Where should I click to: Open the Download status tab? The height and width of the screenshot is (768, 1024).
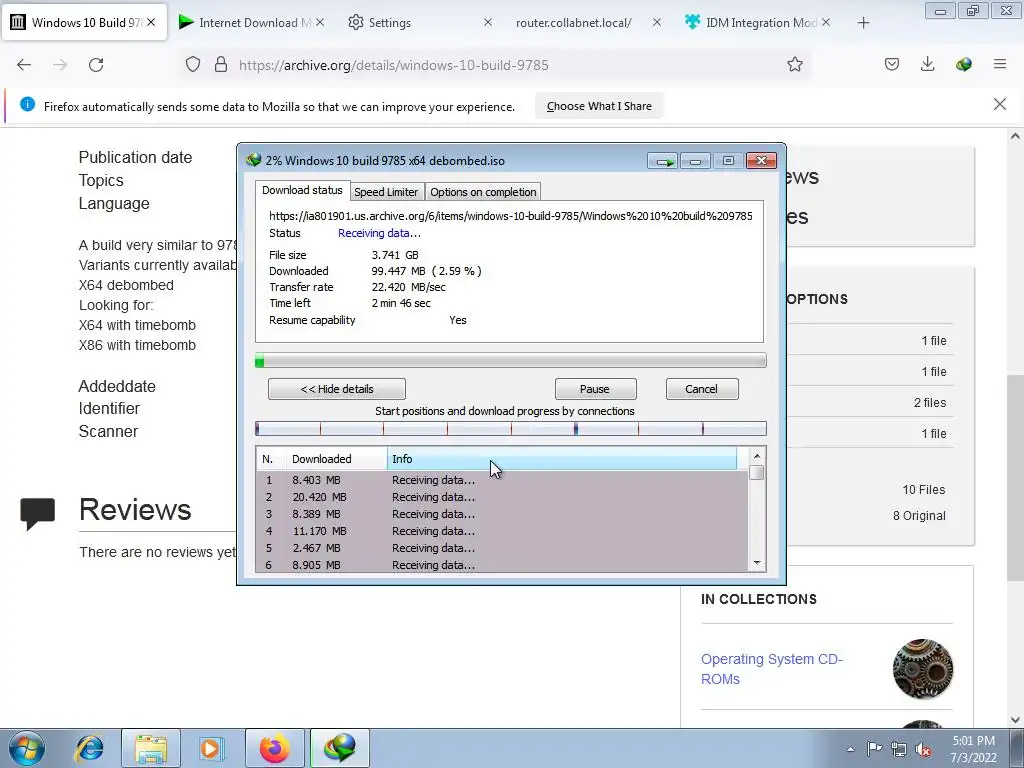302,190
